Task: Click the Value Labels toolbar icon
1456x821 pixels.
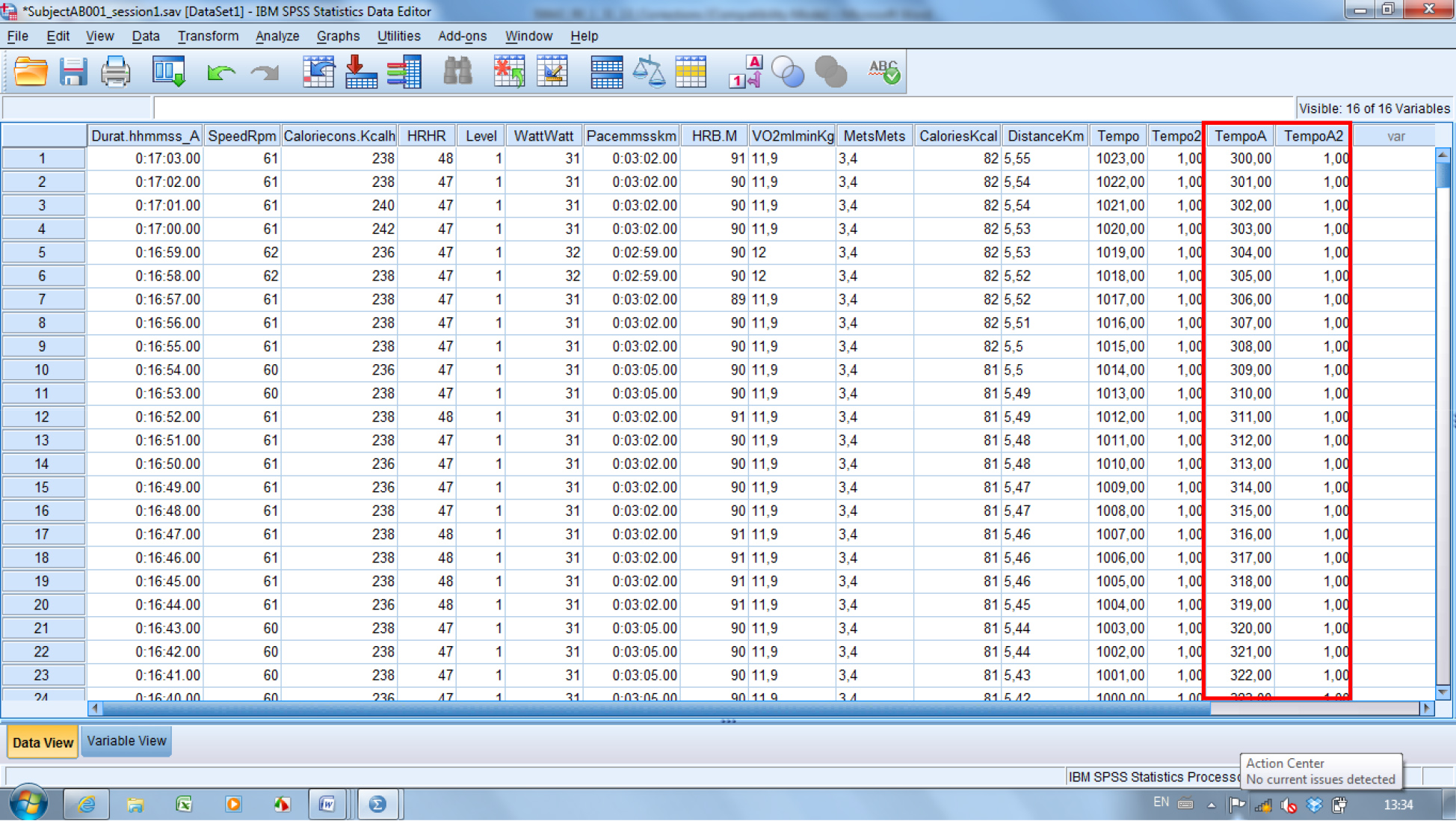Action: [745, 73]
